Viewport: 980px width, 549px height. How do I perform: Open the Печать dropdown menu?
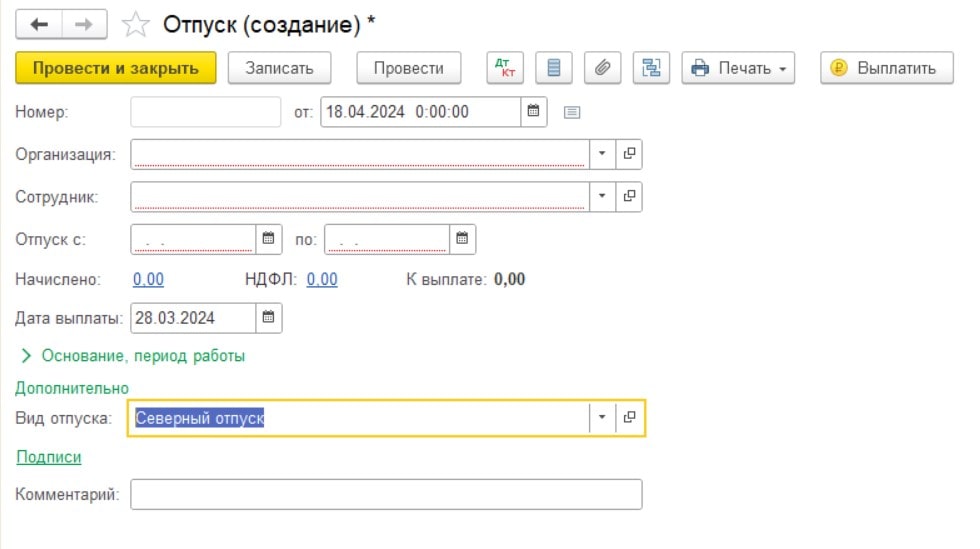pyautogui.click(x=738, y=68)
